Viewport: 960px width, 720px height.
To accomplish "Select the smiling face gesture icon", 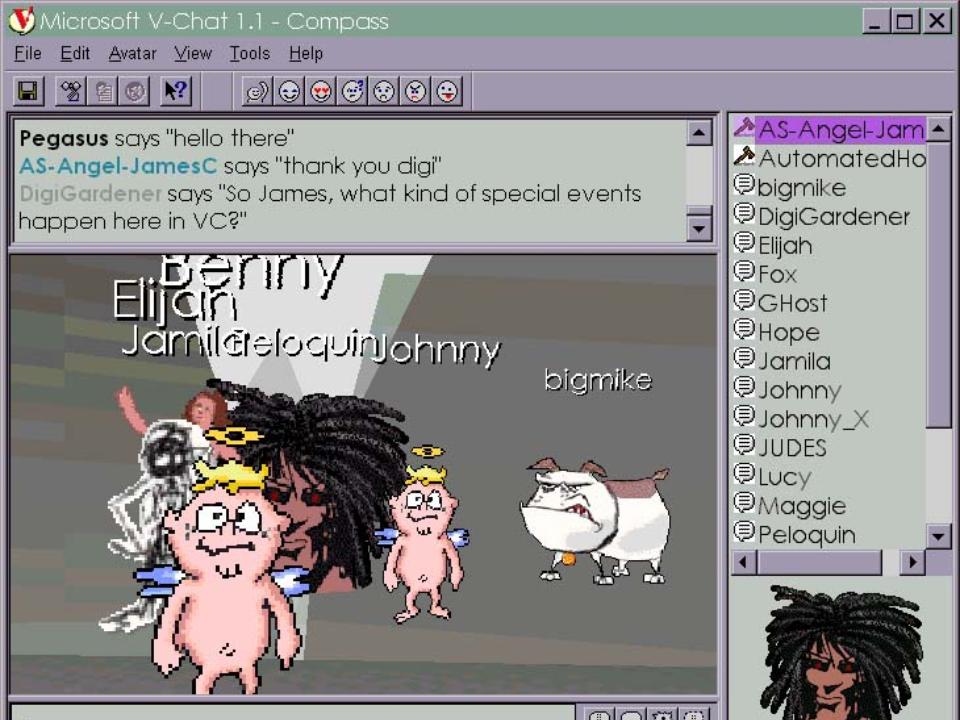I will coord(290,92).
